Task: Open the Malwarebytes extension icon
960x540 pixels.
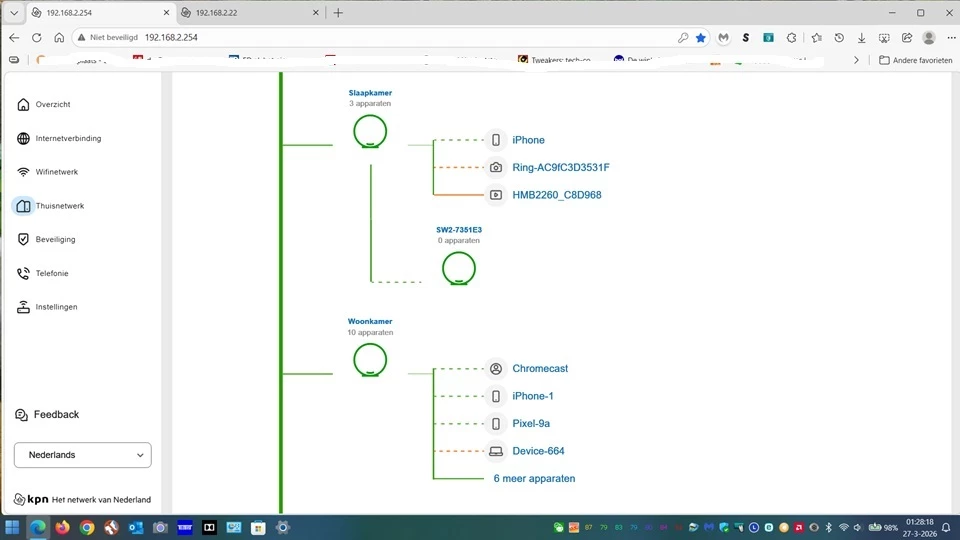Action: pyautogui.click(x=723, y=38)
